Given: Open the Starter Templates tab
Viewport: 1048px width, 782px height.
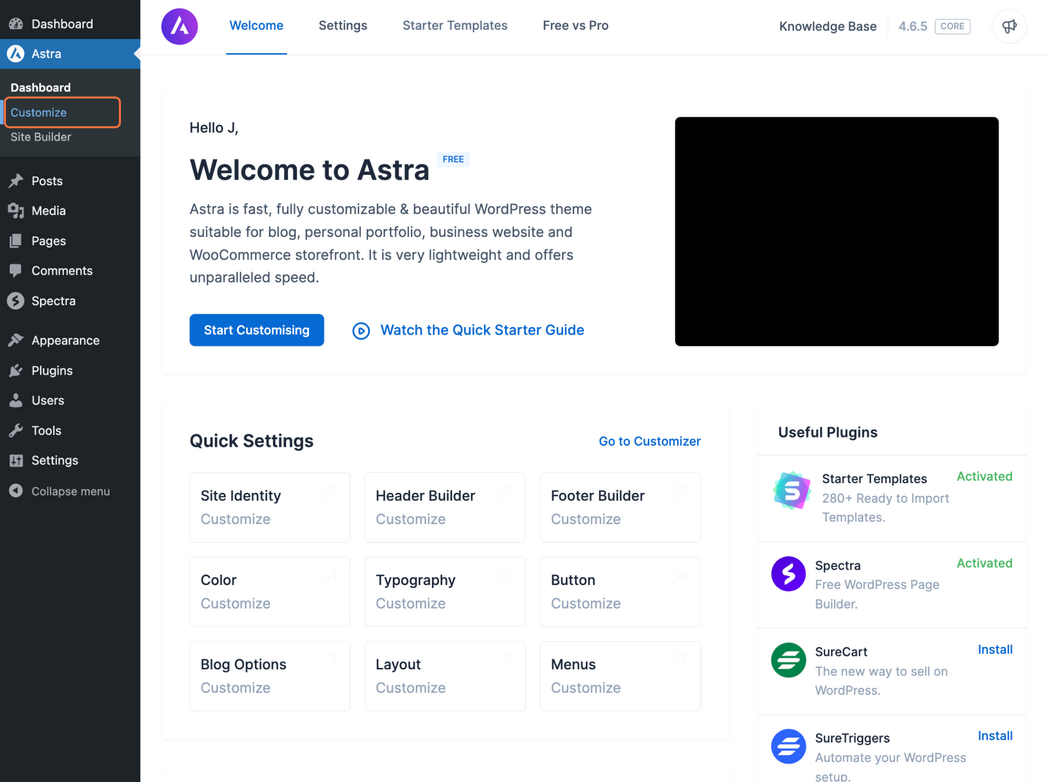Looking at the screenshot, I should pyautogui.click(x=455, y=26).
